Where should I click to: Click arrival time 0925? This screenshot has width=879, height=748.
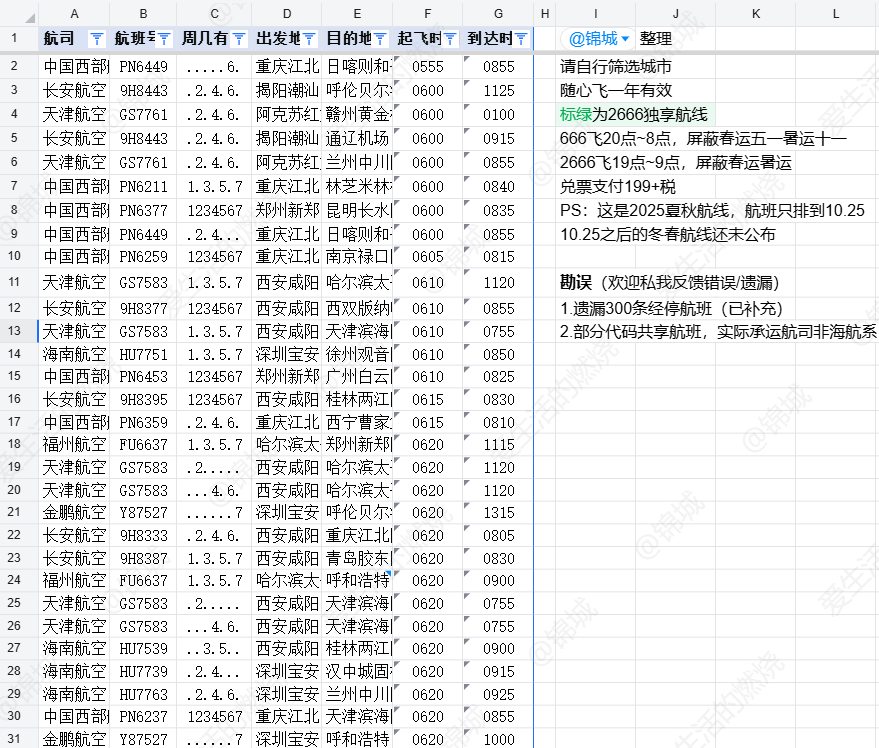tap(498, 695)
